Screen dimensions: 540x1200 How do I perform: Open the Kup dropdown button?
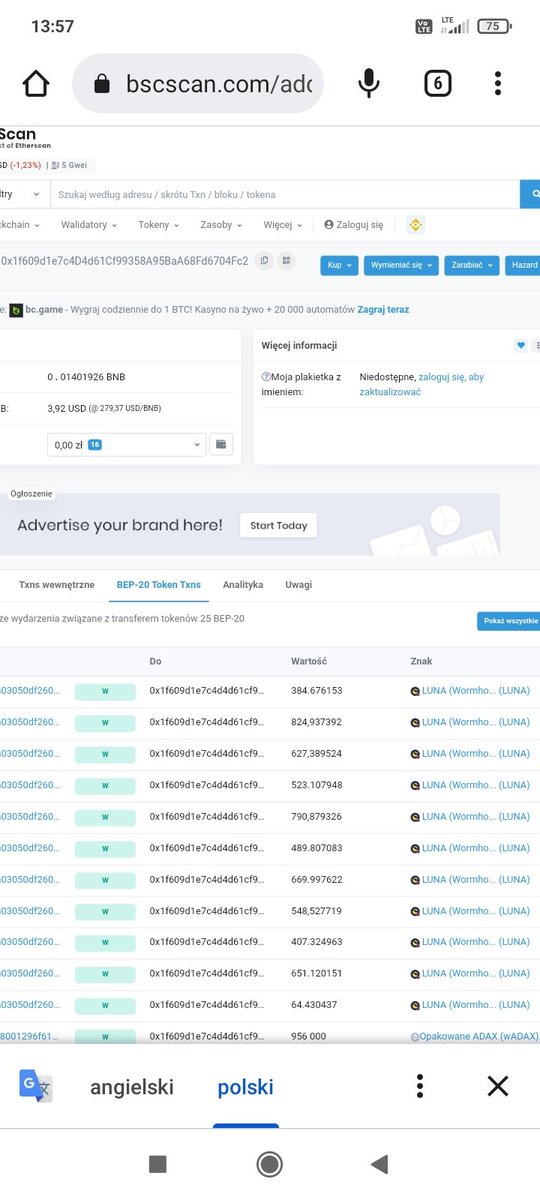(339, 265)
